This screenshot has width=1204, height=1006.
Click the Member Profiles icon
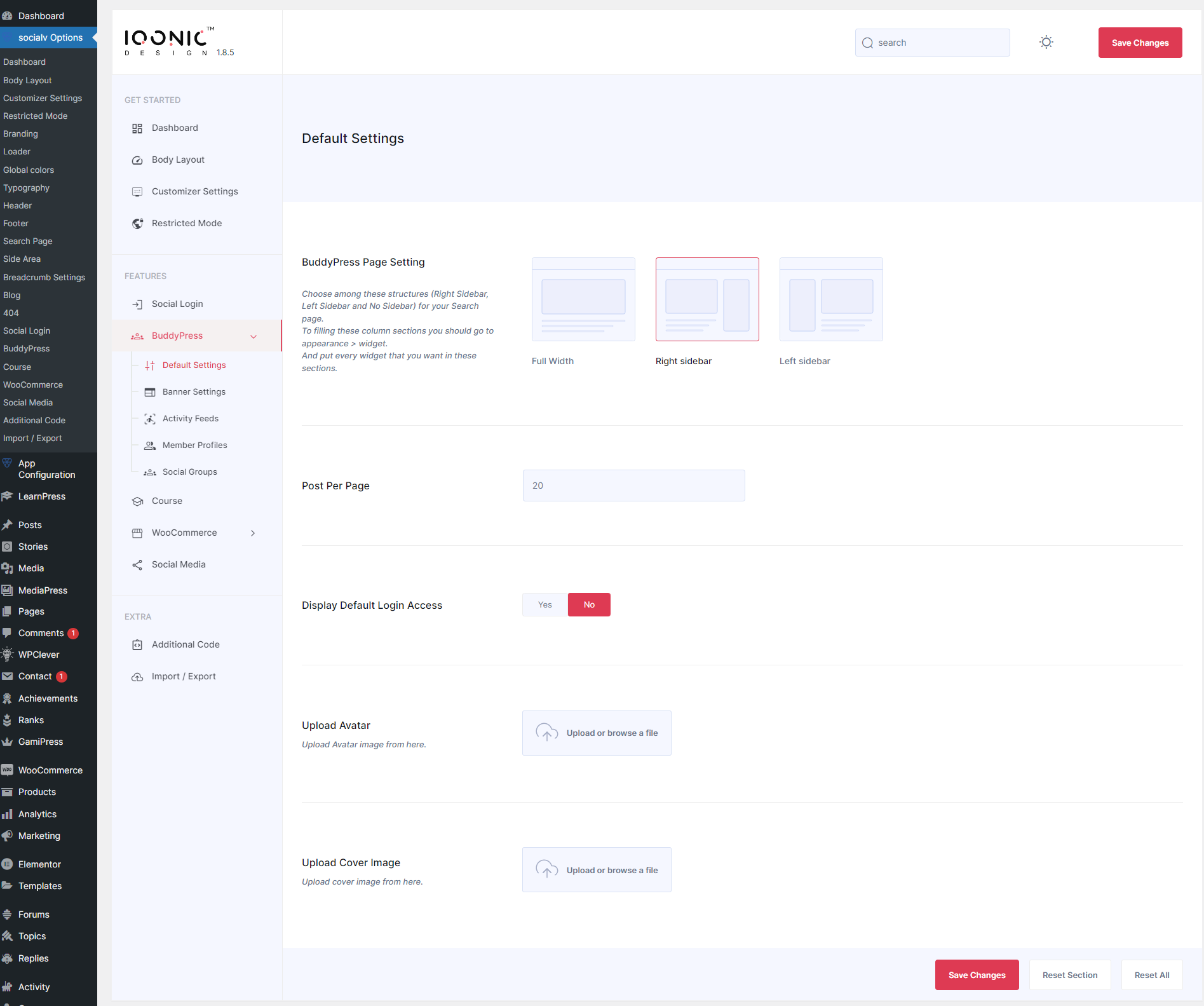click(150, 445)
